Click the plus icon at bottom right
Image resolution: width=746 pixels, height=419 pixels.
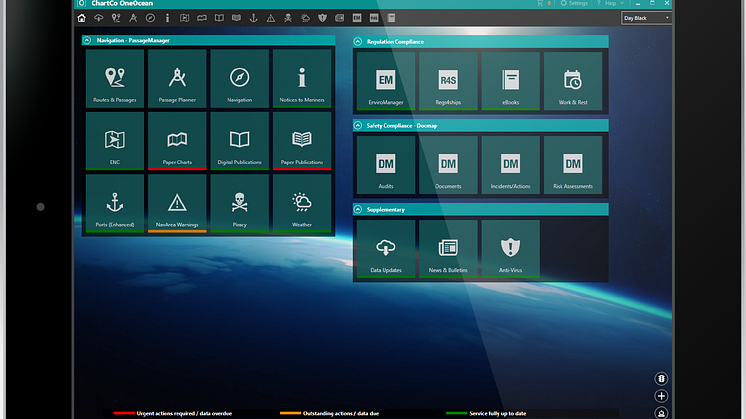pyautogui.click(x=661, y=396)
